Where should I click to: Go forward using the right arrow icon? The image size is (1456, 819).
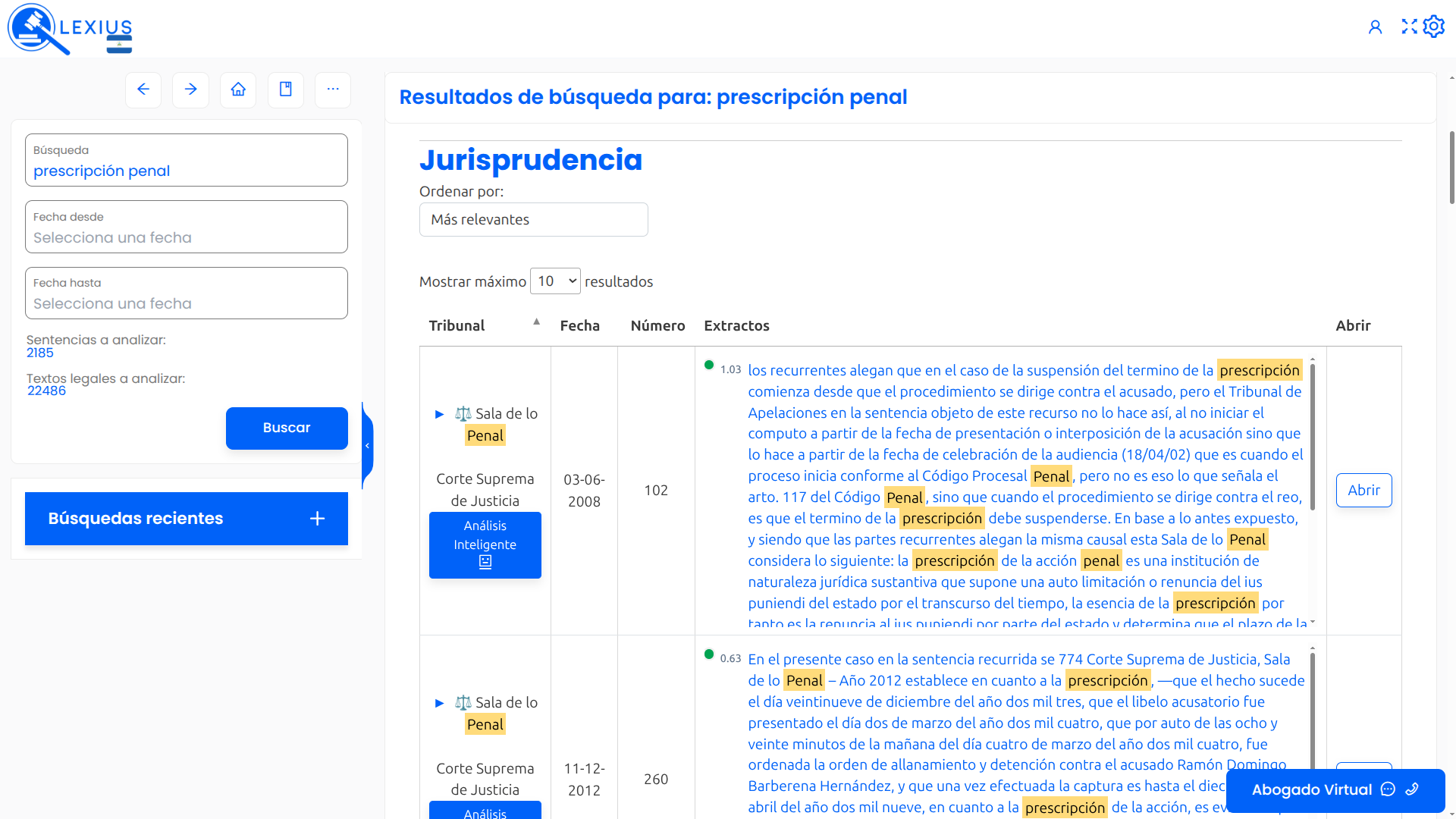[190, 89]
